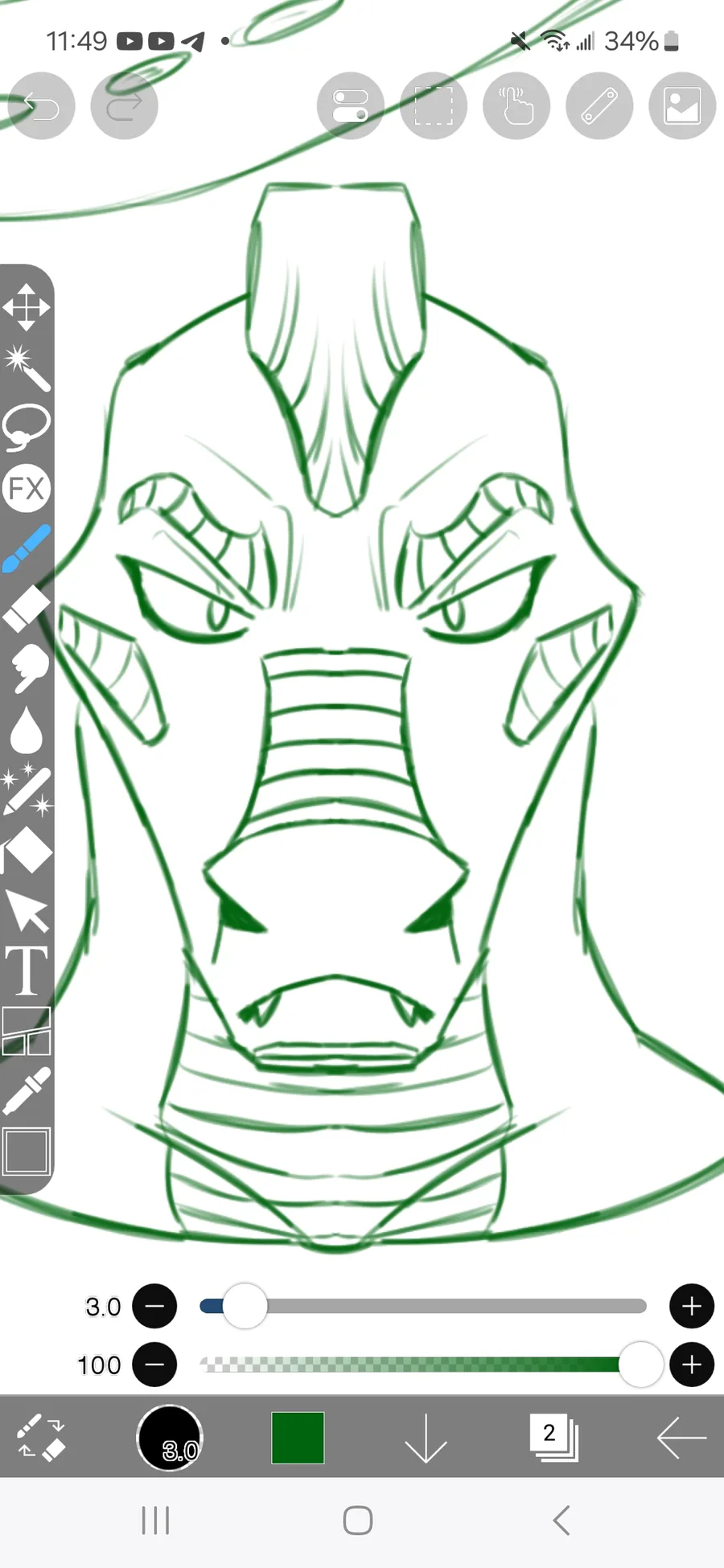Click the 3.0 thickness value label
Viewport: 724px width, 1568px height.
click(103, 1307)
